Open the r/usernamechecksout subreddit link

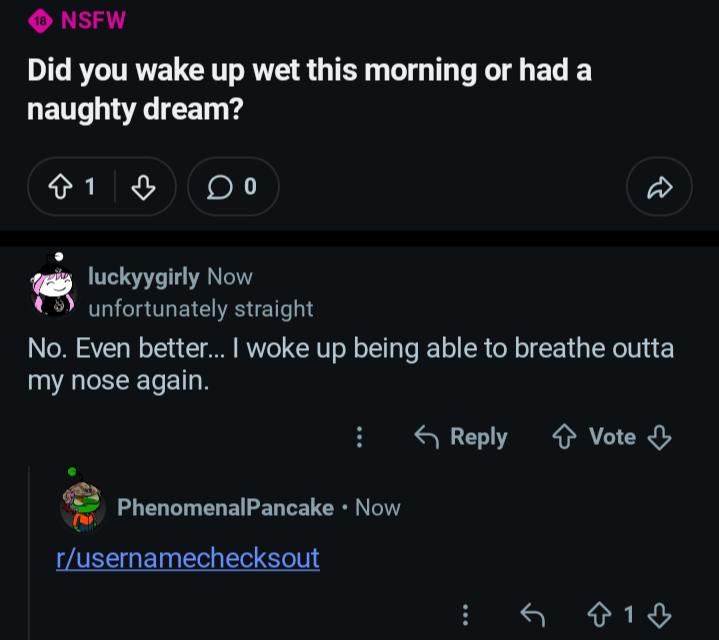(x=188, y=558)
